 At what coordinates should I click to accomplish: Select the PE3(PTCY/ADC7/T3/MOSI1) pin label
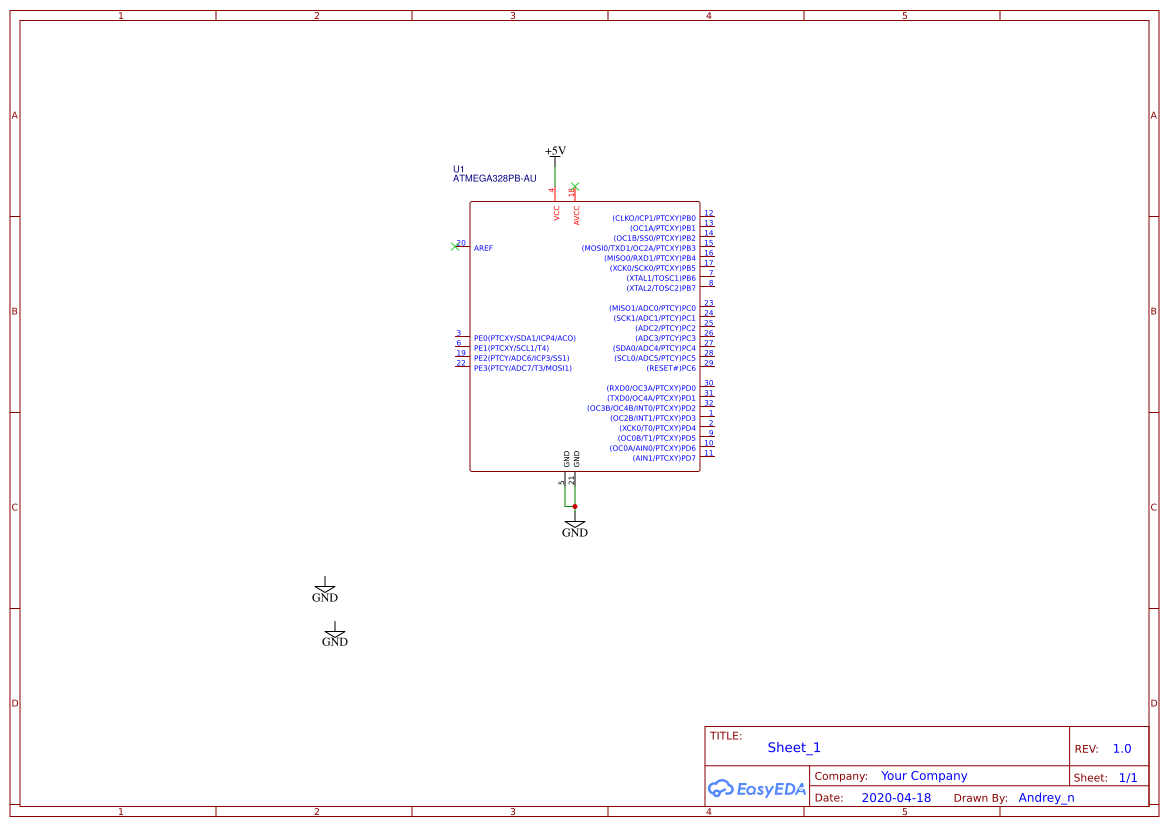[x=523, y=368]
